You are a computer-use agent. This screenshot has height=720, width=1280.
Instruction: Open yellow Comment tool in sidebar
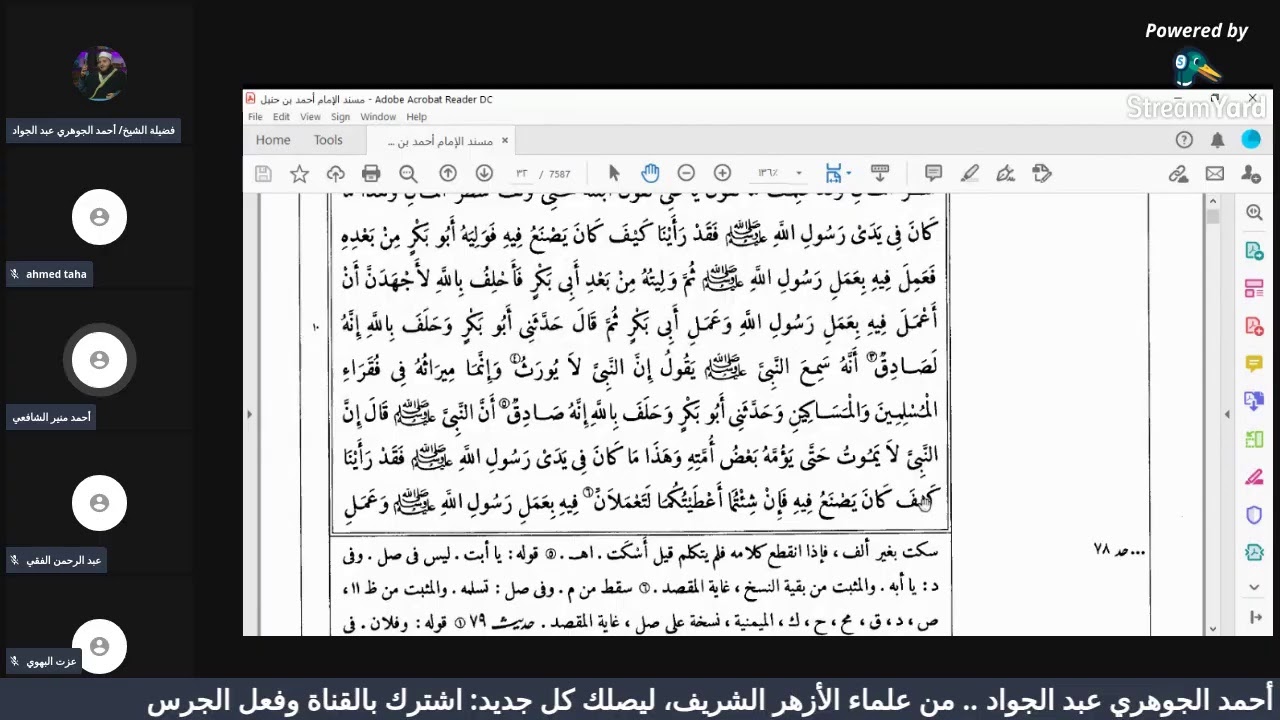[x=1254, y=364]
